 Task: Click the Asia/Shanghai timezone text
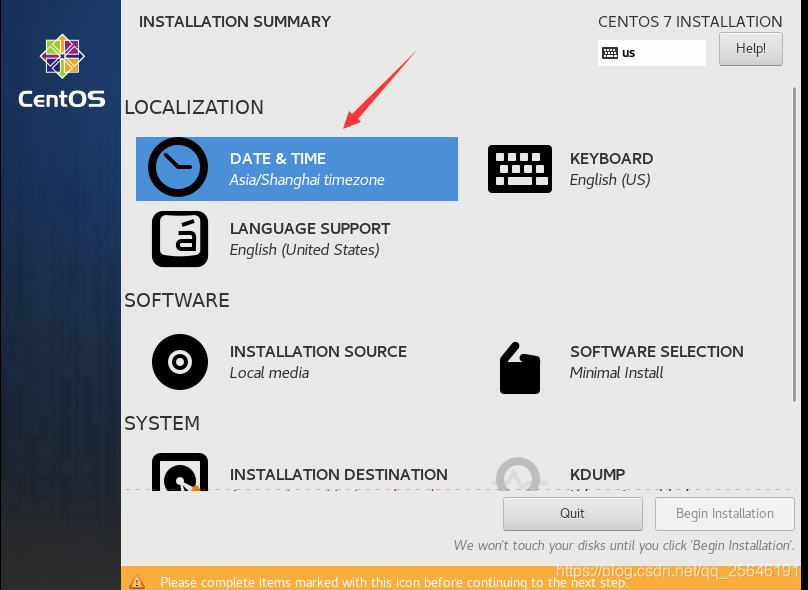tap(307, 180)
